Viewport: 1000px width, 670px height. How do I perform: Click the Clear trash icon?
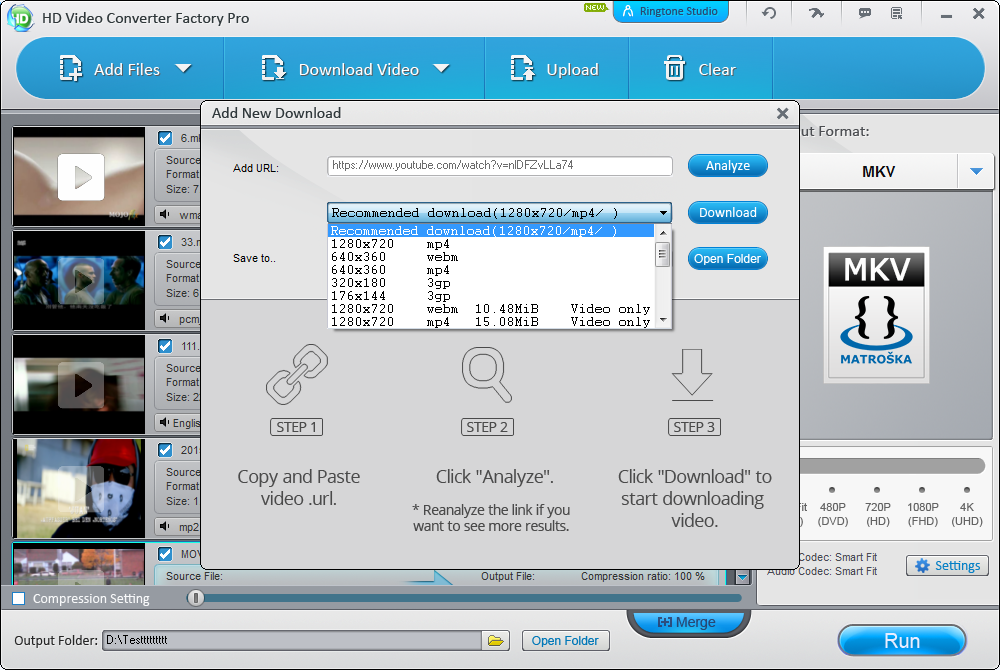(x=674, y=68)
